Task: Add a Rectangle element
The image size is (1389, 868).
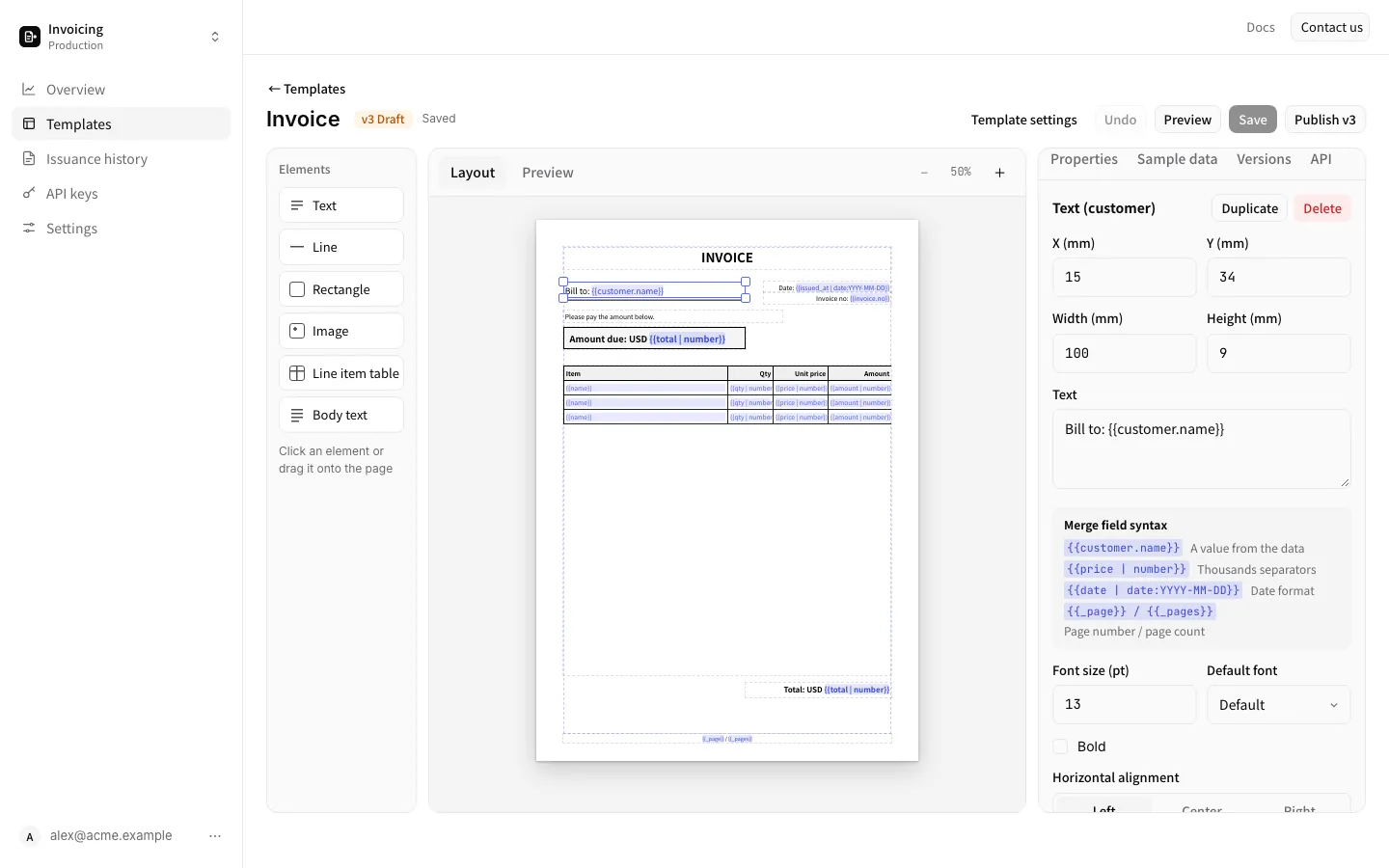Action: tap(341, 289)
